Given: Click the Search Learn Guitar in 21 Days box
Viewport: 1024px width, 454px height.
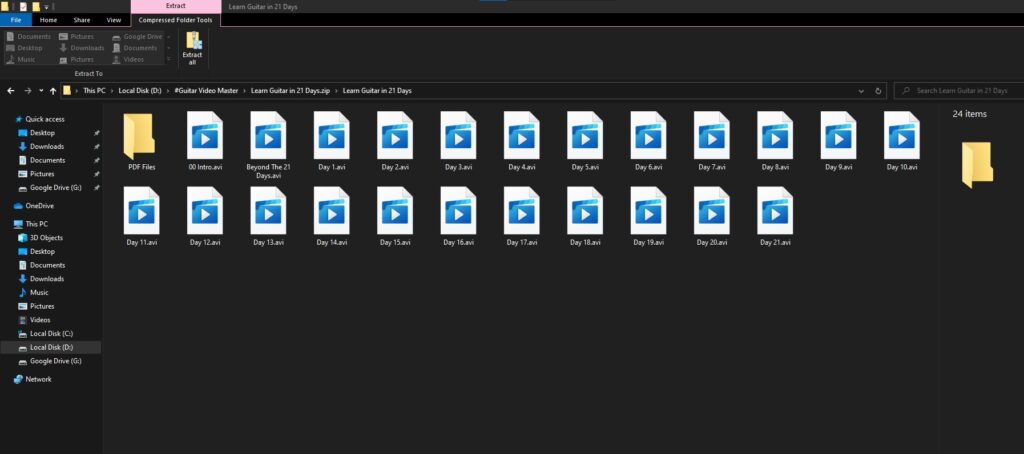Looking at the screenshot, I should click(960, 91).
